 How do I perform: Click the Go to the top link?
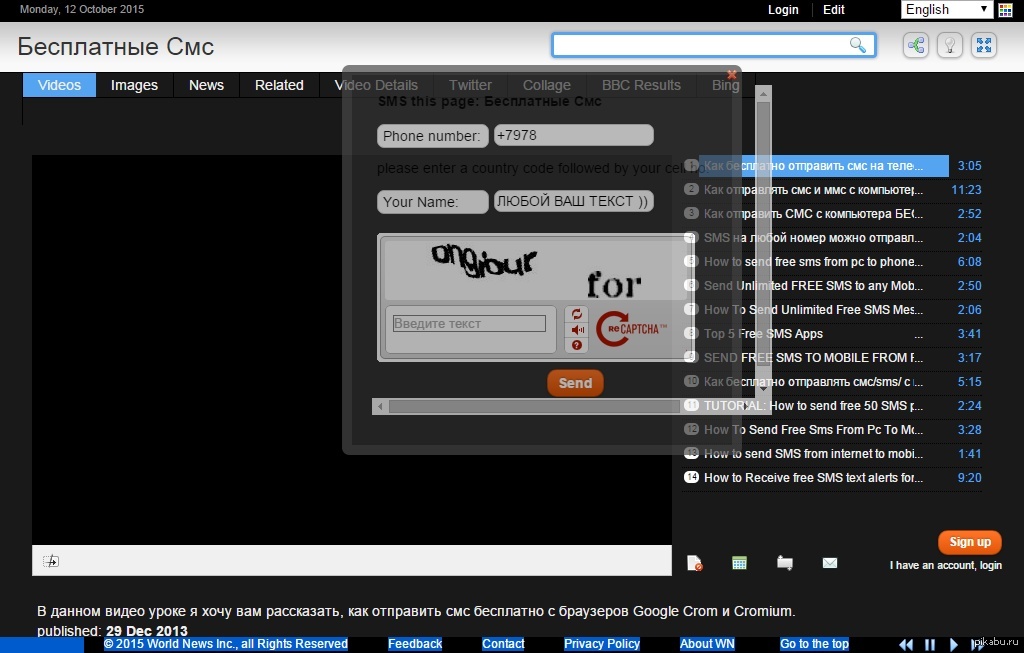pos(814,644)
